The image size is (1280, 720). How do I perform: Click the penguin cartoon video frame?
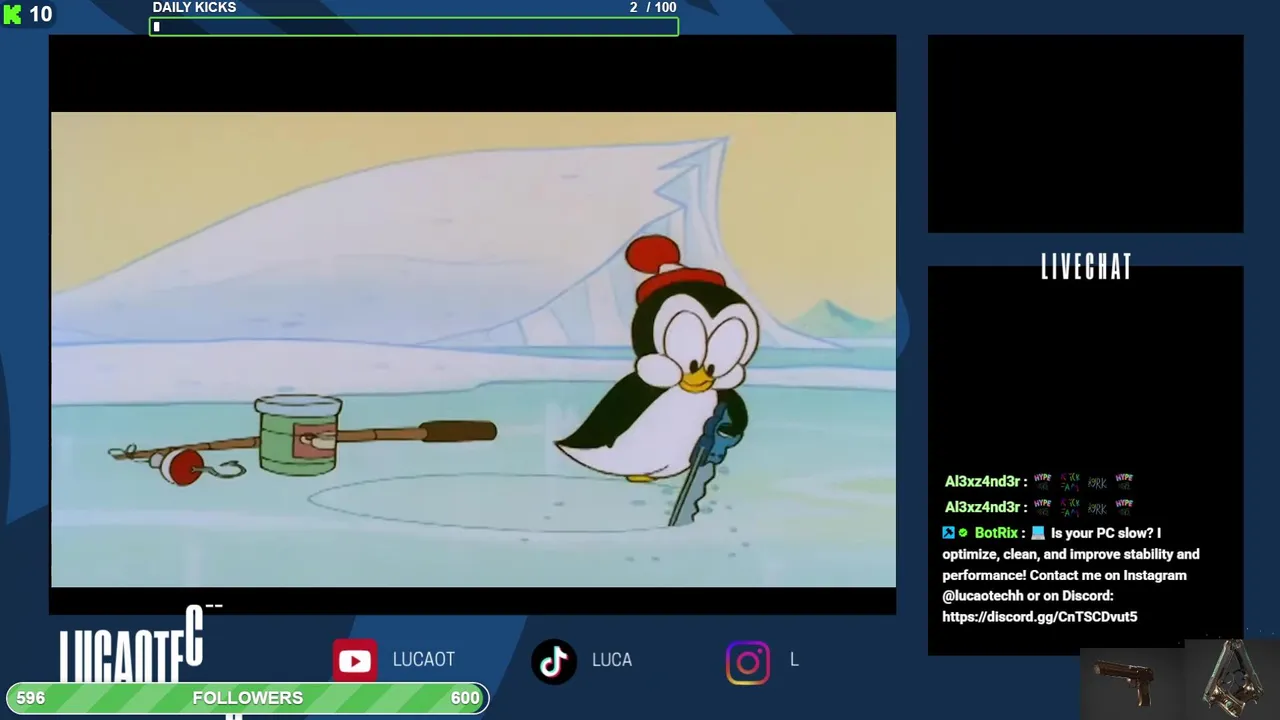(473, 349)
